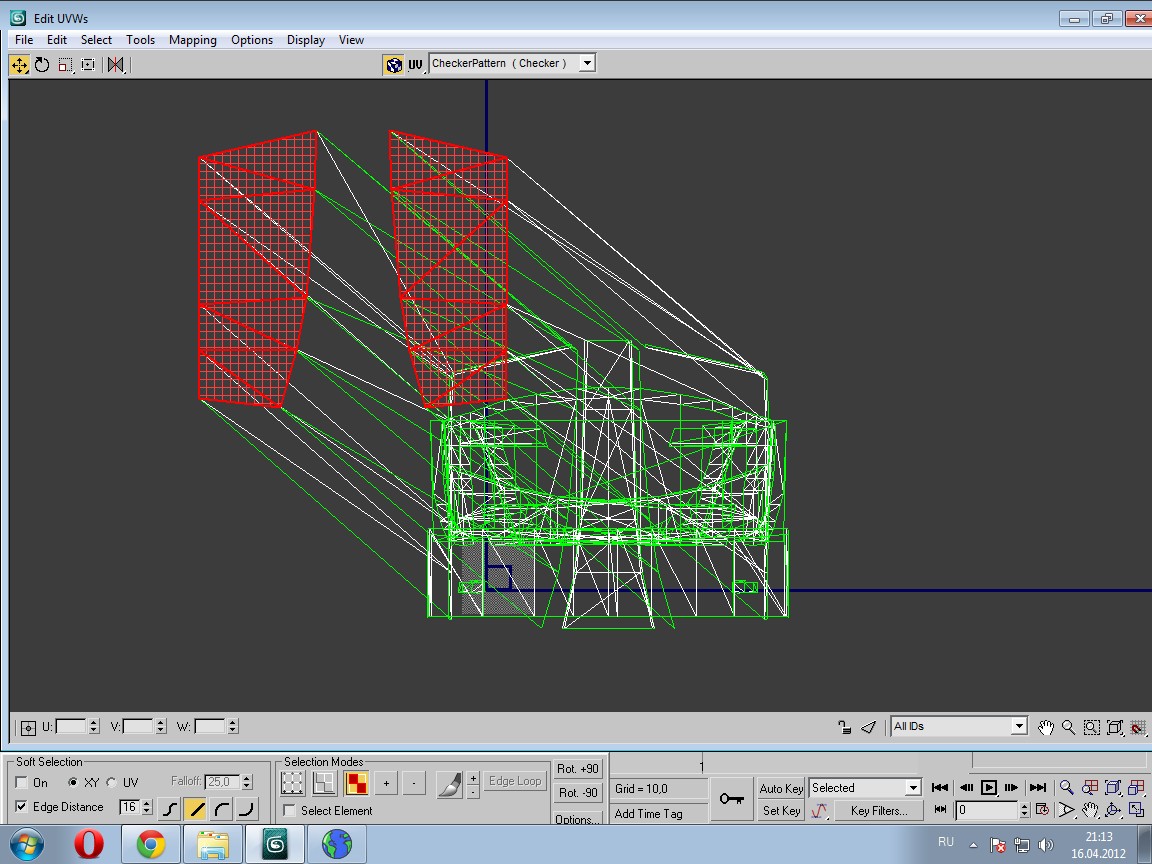The height and width of the screenshot is (864, 1152).
Task: Activate Paint Select brush mode
Action: (x=449, y=783)
